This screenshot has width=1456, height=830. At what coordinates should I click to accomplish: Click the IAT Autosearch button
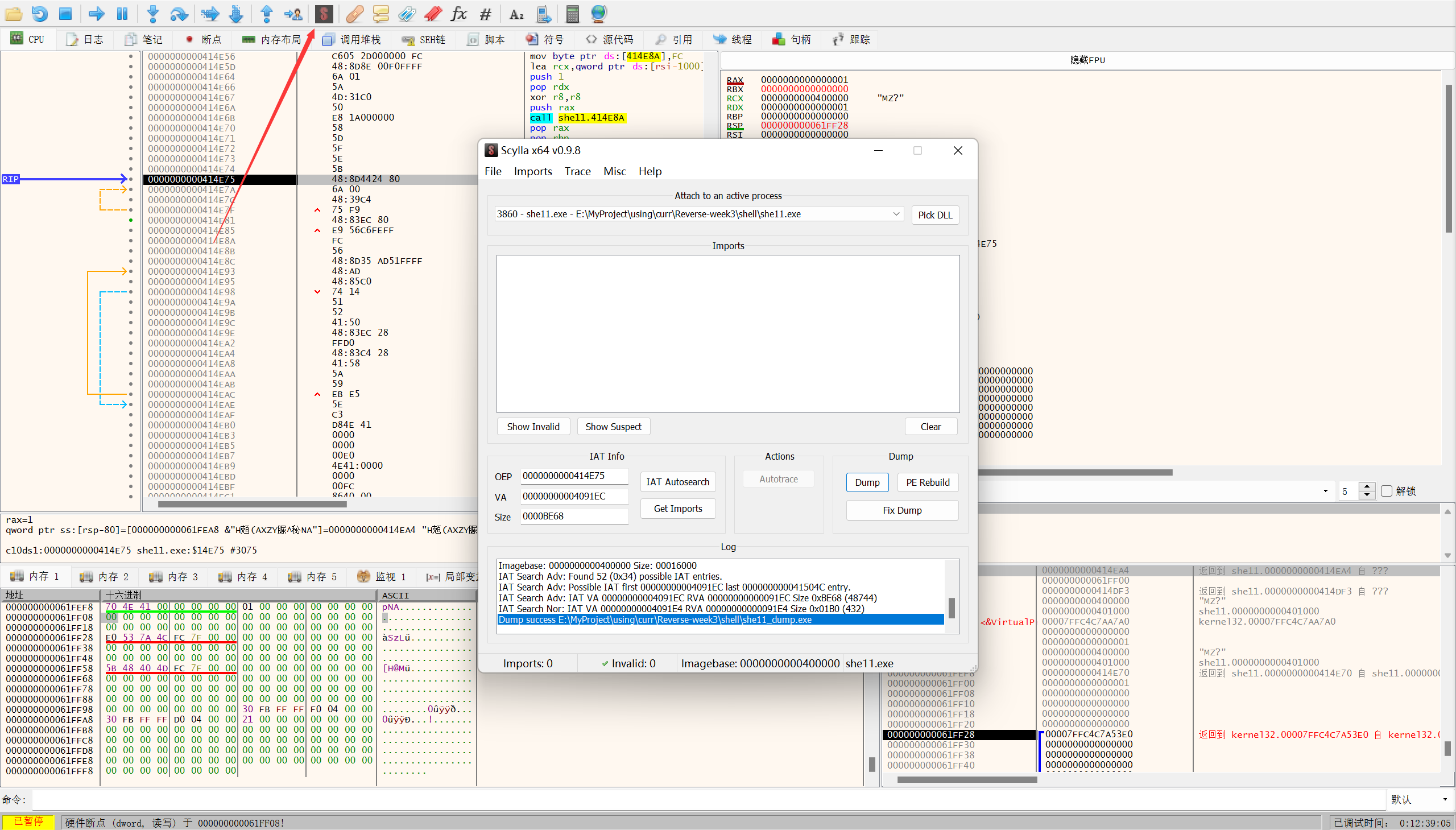point(677,482)
